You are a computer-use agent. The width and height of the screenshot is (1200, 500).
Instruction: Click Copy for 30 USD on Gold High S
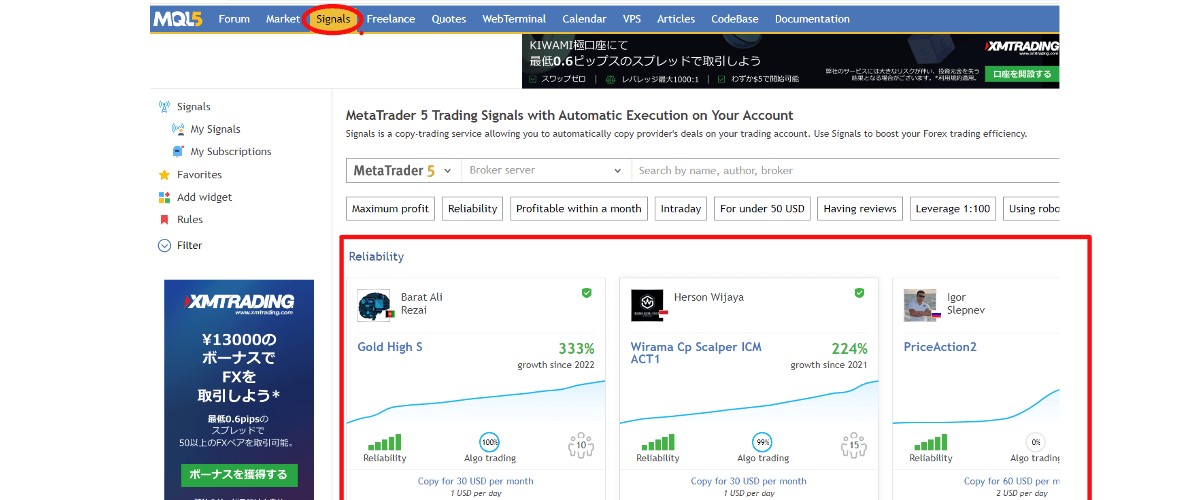click(x=475, y=481)
